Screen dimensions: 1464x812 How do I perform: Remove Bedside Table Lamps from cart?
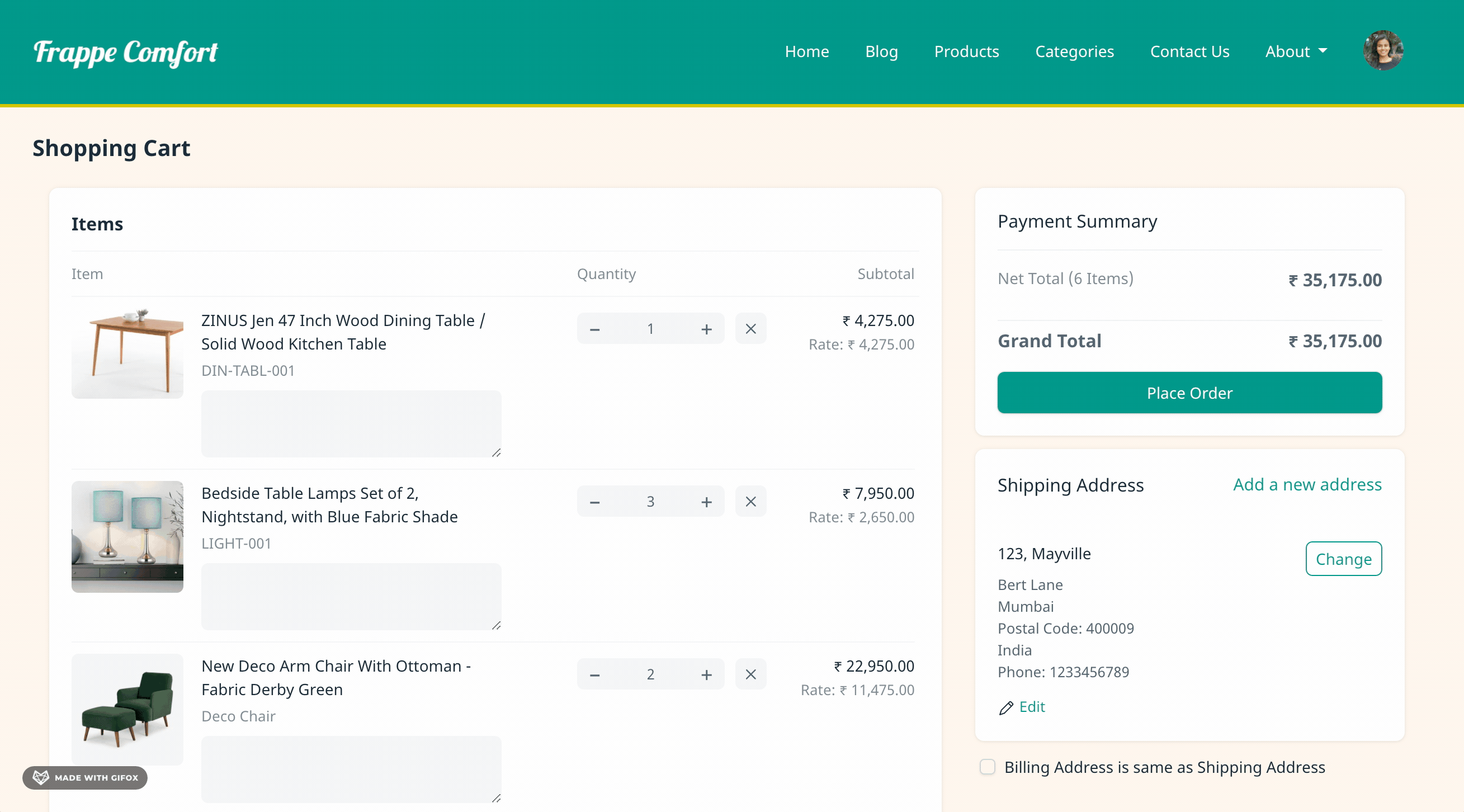click(x=751, y=502)
